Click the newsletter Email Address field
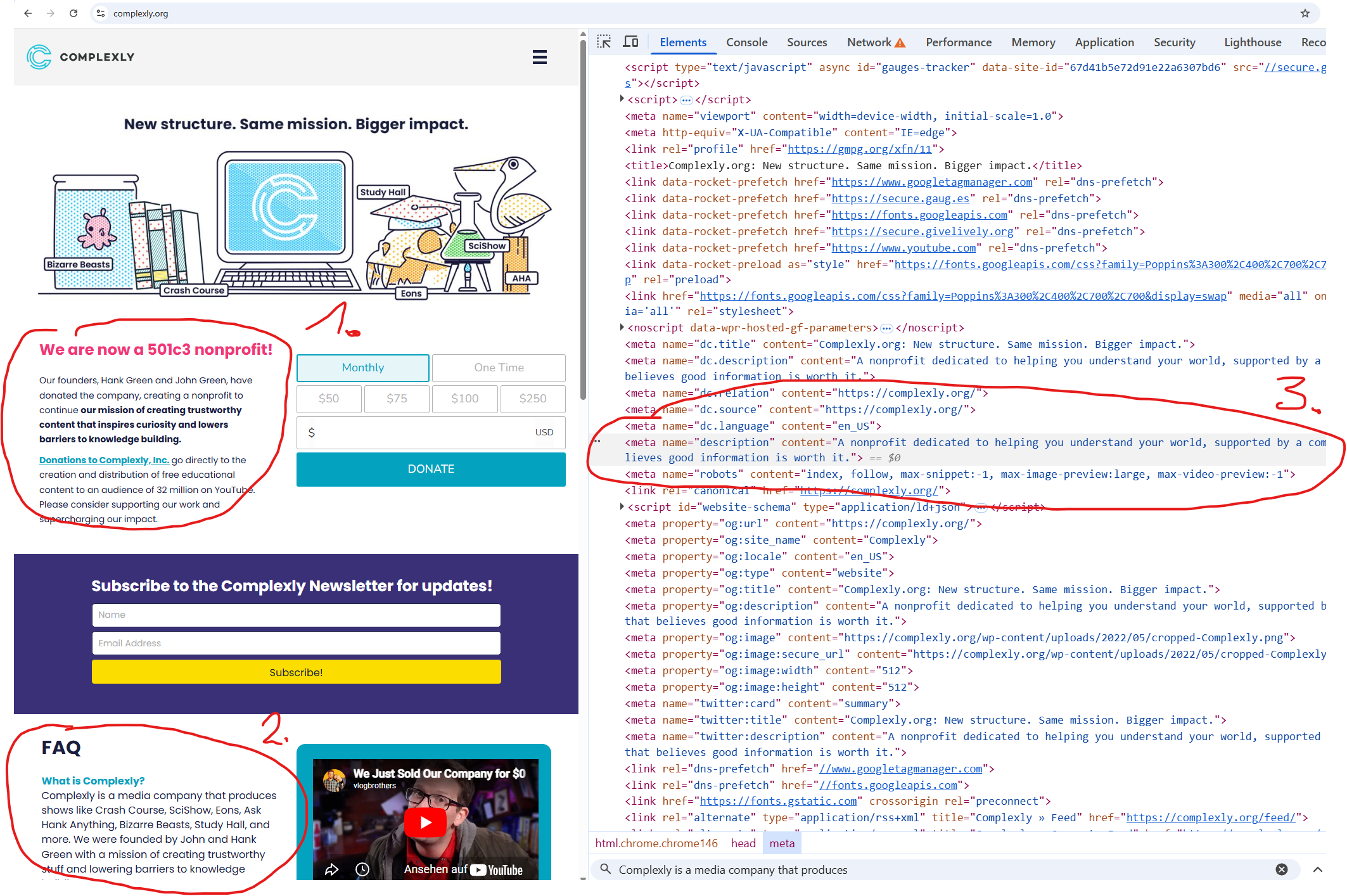The width and height of the screenshot is (1347, 896). coord(296,643)
